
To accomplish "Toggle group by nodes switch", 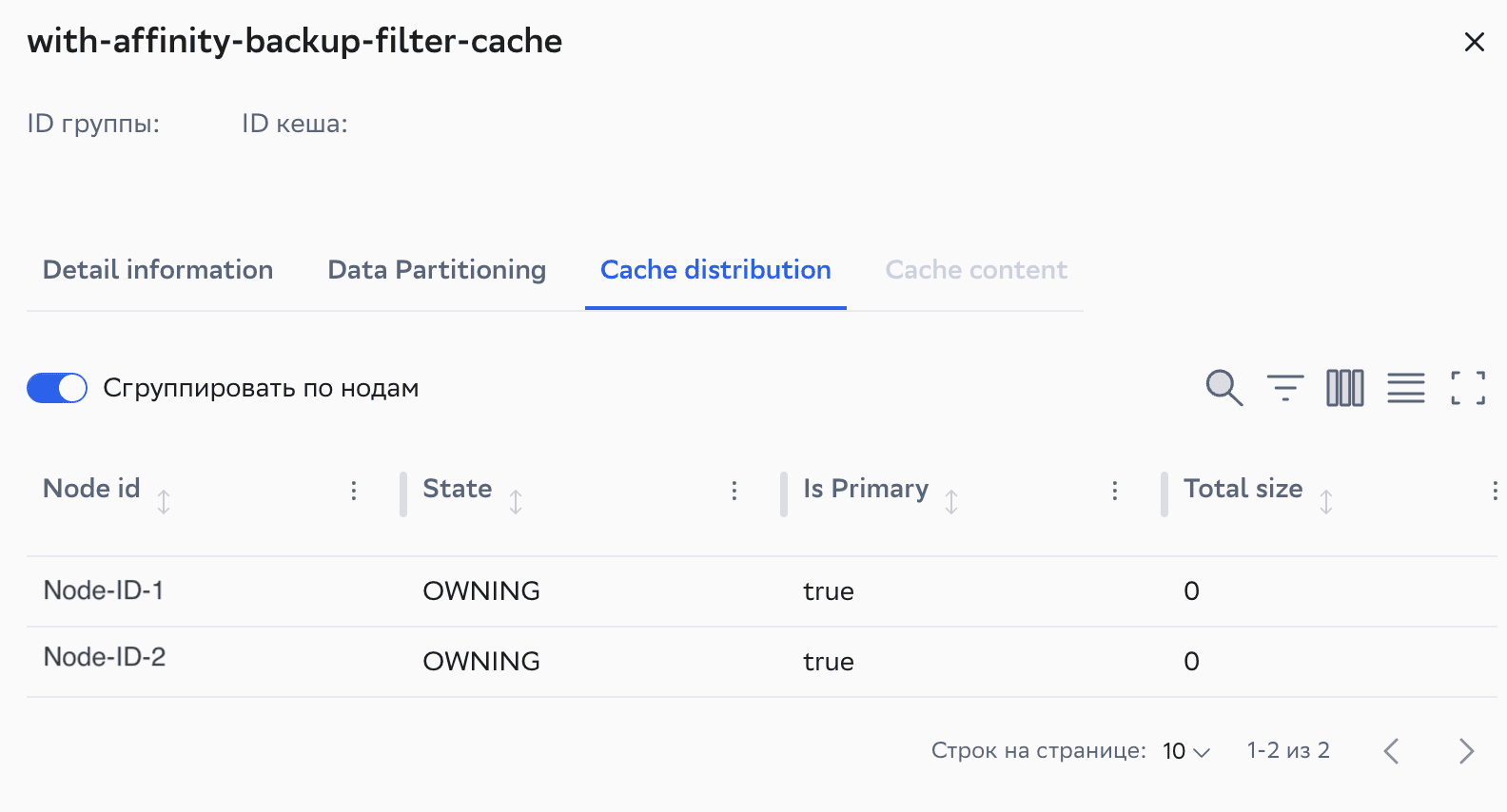I will (57, 388).
